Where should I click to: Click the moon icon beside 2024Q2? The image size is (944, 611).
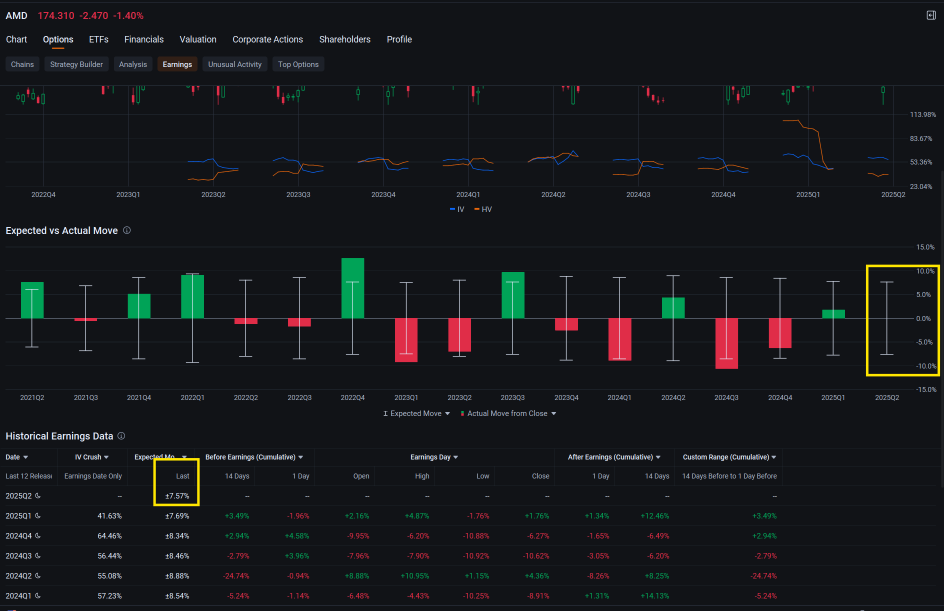tap(37, 576)
